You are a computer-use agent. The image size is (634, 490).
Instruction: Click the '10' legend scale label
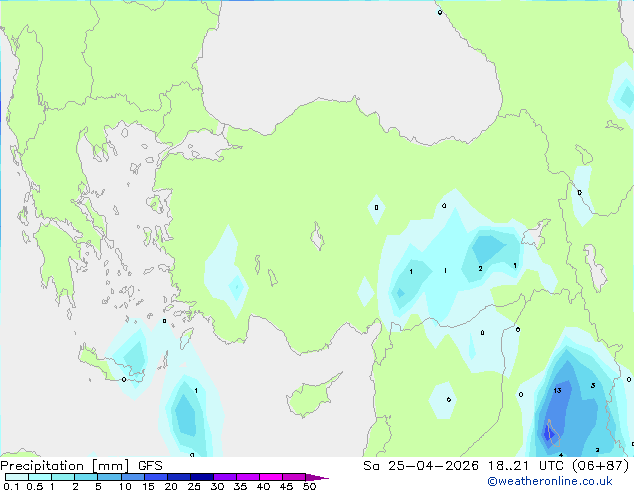(x=125, y=486)
